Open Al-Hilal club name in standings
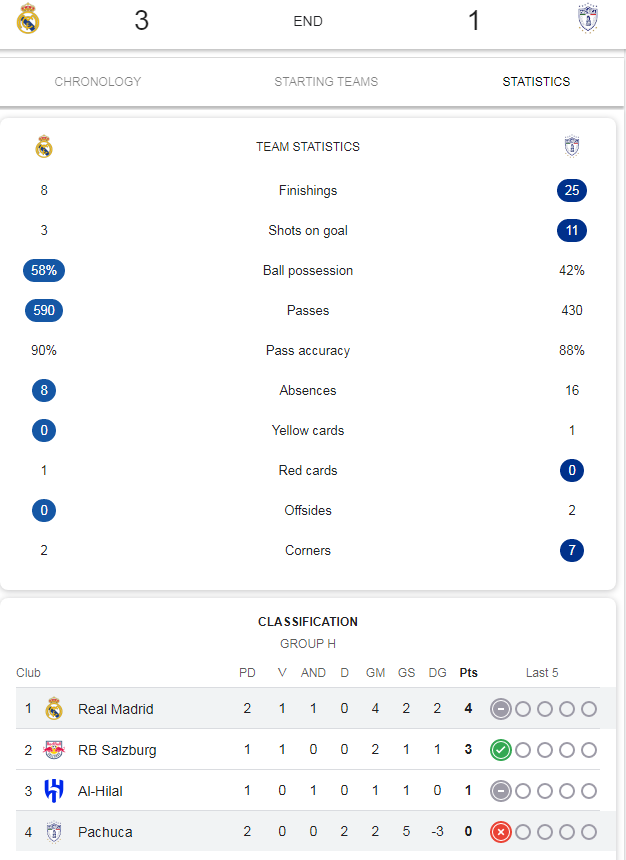Viewport: 626px width, 860px height. [100, 791]
